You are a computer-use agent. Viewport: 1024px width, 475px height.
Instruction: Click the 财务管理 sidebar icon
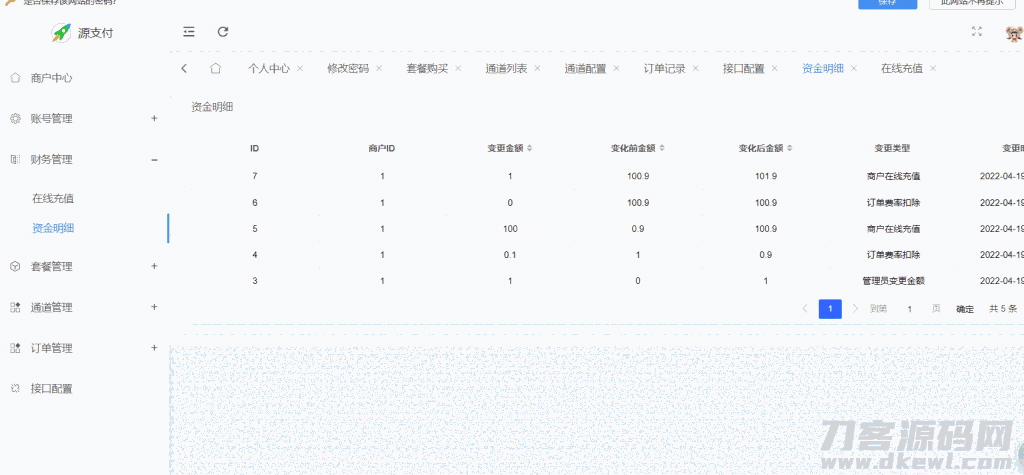pyautogui.click(x=15, y=159)
